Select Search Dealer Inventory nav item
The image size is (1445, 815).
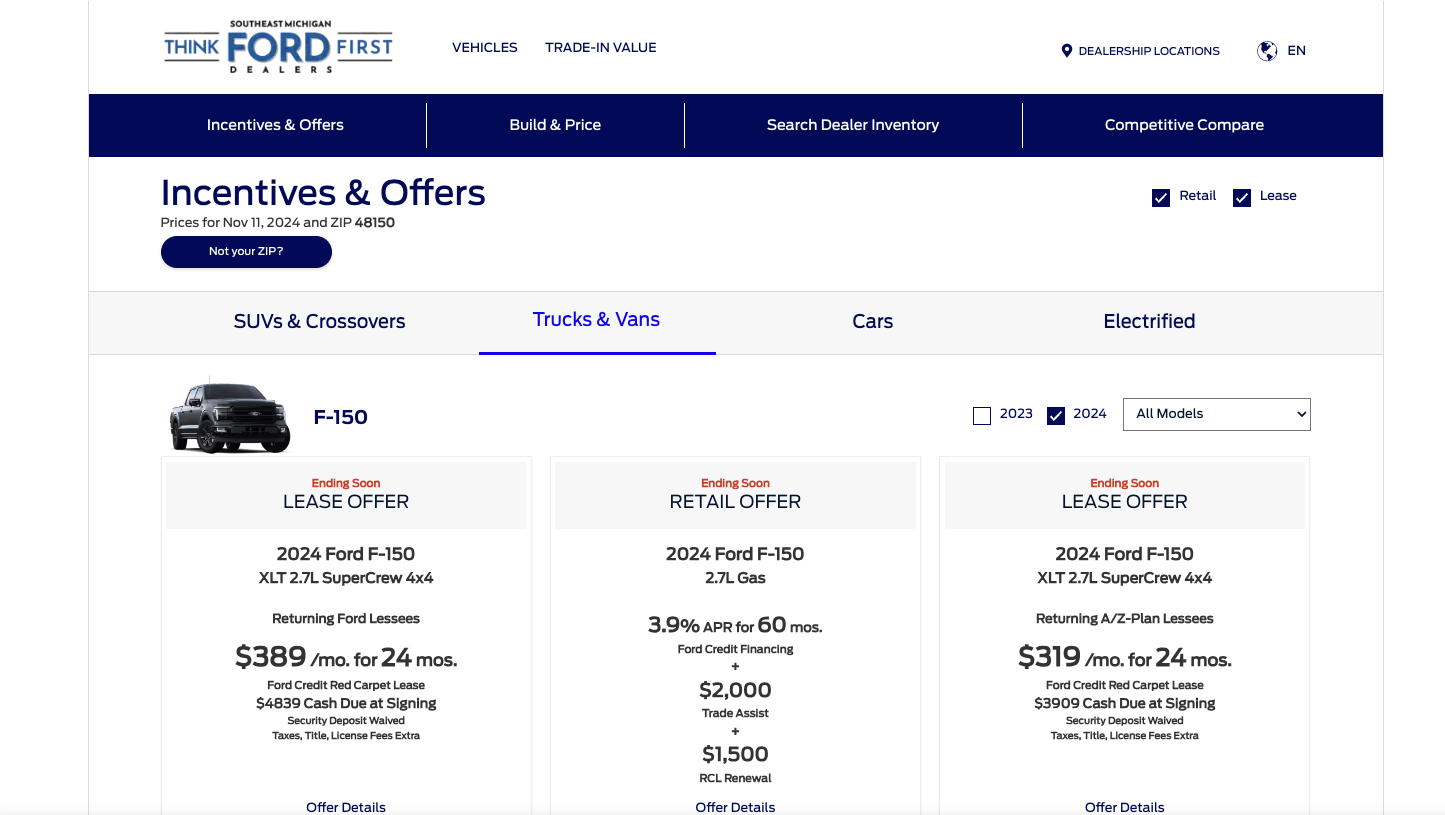853,125
